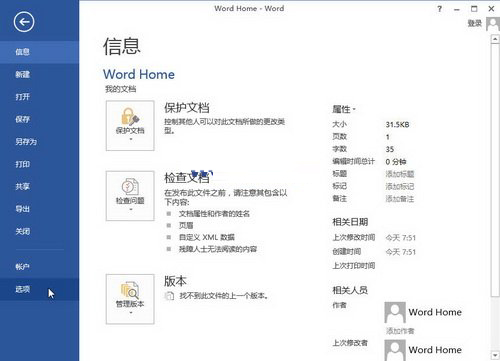Select 新建 in the sidebar
500x361 pixels.
39,74
